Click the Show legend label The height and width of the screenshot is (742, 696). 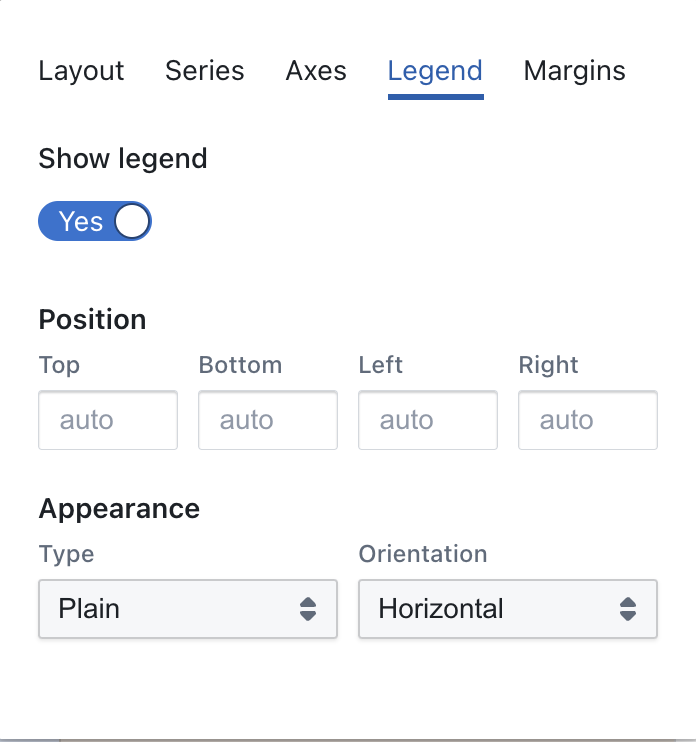(x=123, y=159)
